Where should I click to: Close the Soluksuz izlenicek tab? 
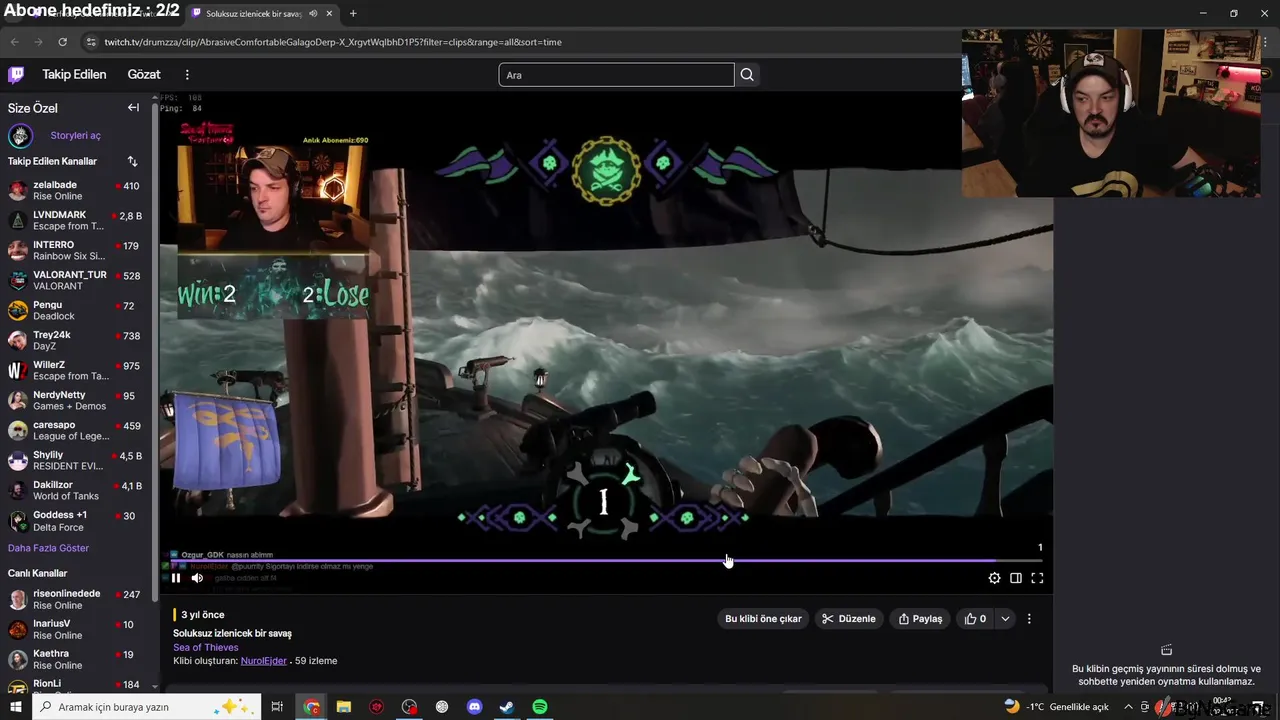tap(329, 14)
